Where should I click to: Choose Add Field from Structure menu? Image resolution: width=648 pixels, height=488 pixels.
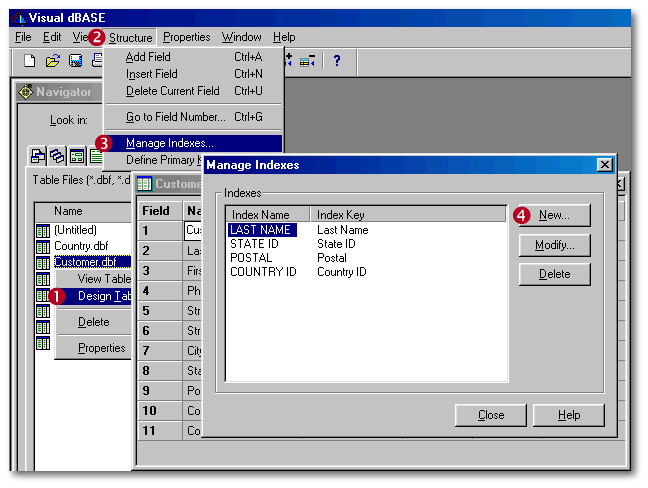point(194,57)
